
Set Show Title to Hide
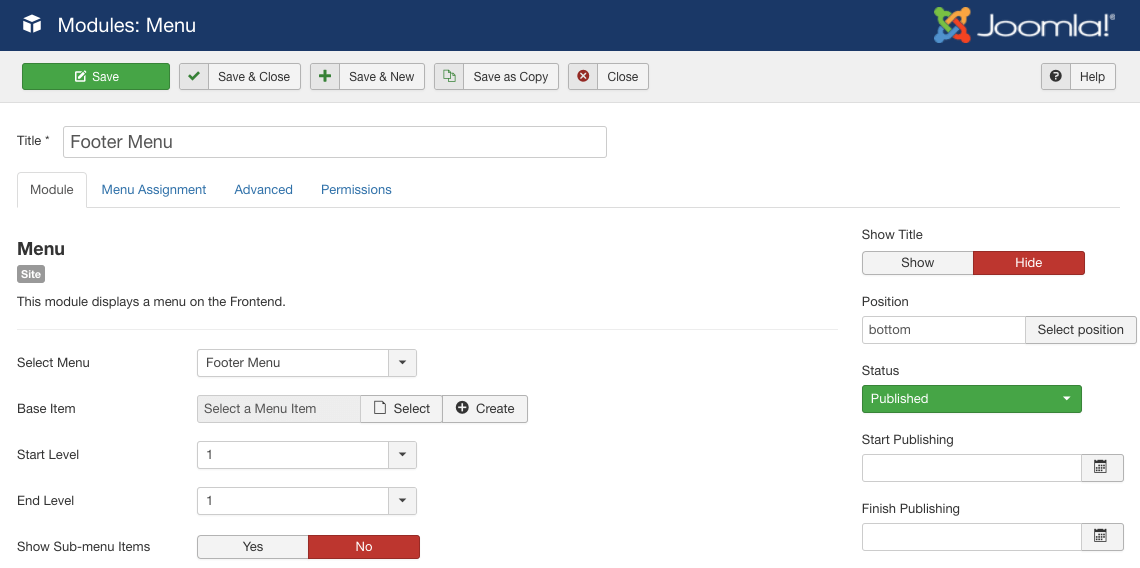click(x=1028, y=263)
